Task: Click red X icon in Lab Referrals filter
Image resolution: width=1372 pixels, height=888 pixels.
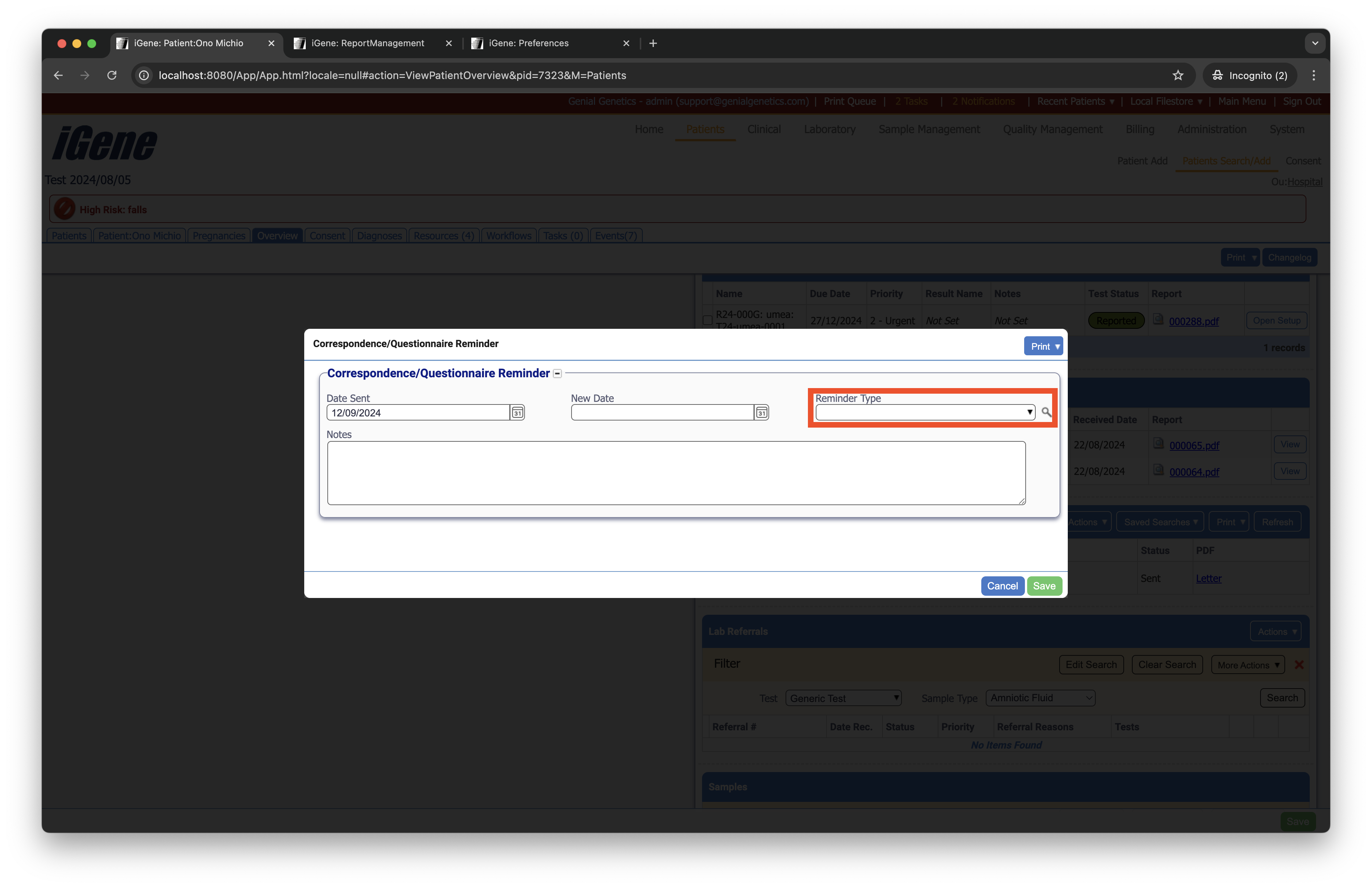Action: (1299, 664)
